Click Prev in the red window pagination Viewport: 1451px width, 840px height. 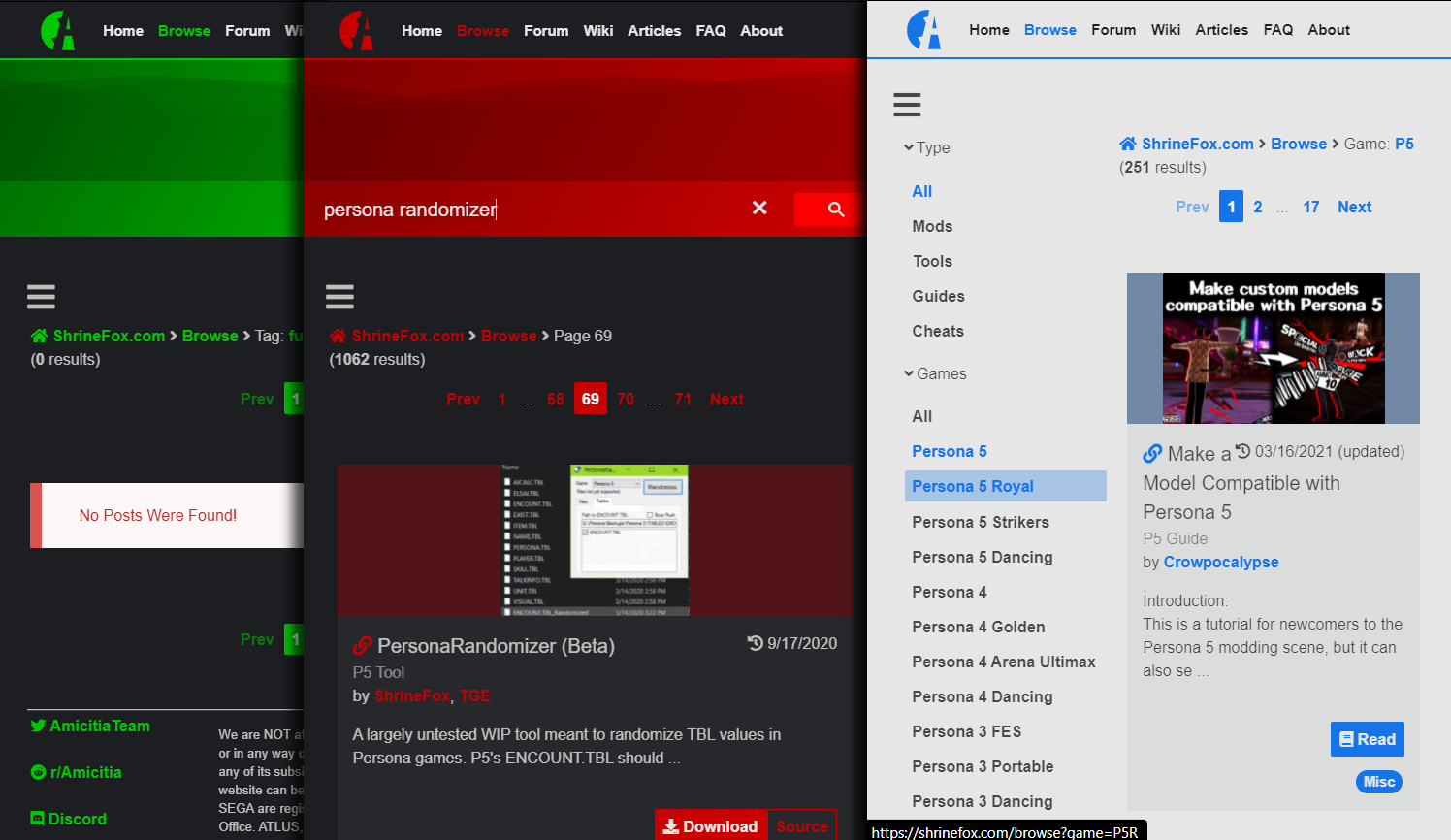coord(463,399)
